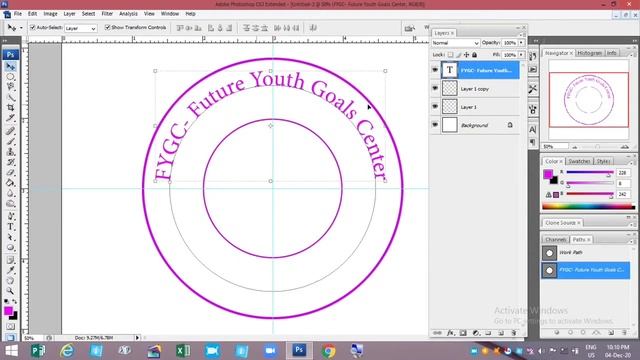Screen dimensions: 640x360
Task: Toggle the Show Transform Controls checkbox
Action: pyautogui.click(x=108, y=27)
